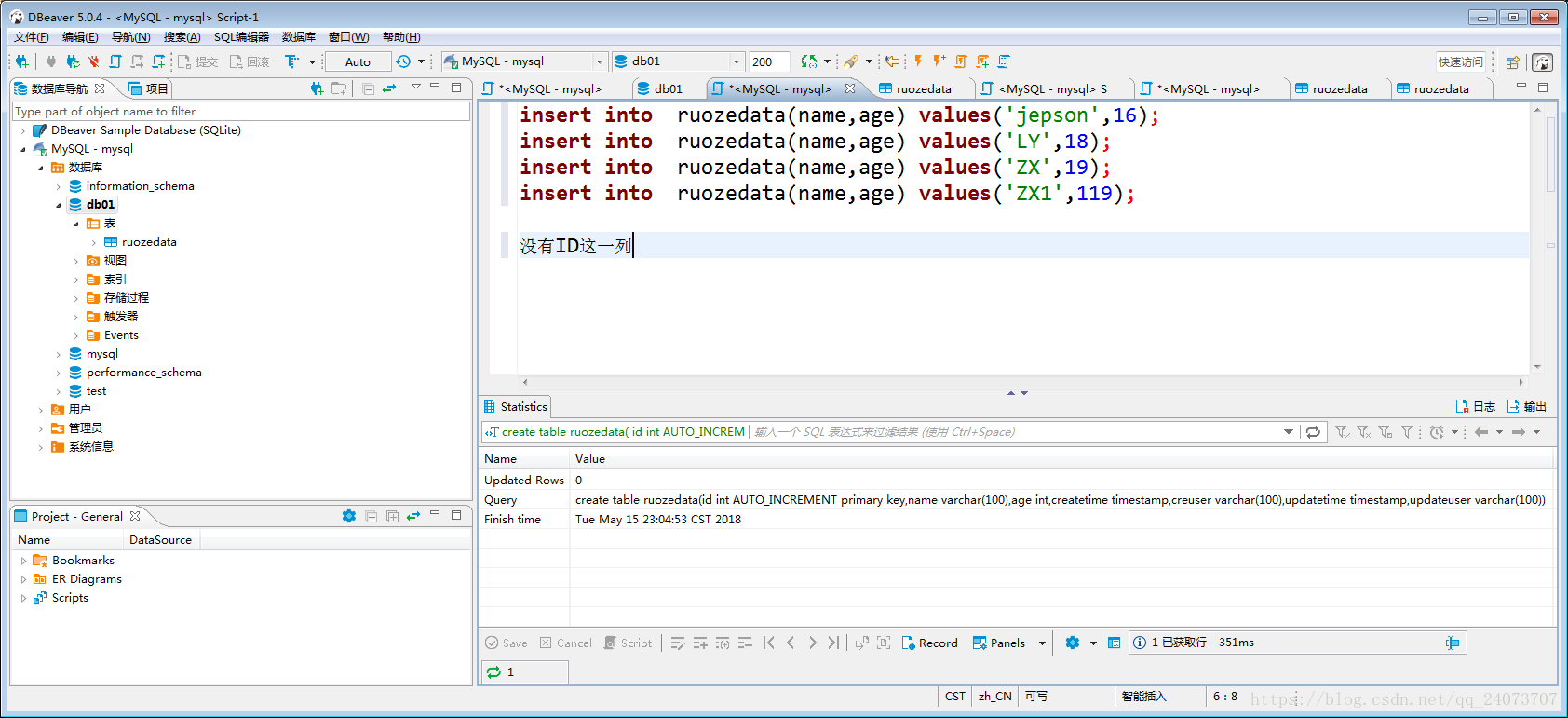Click the blue gear in results bottom bar

click(x=1073, y=643)
